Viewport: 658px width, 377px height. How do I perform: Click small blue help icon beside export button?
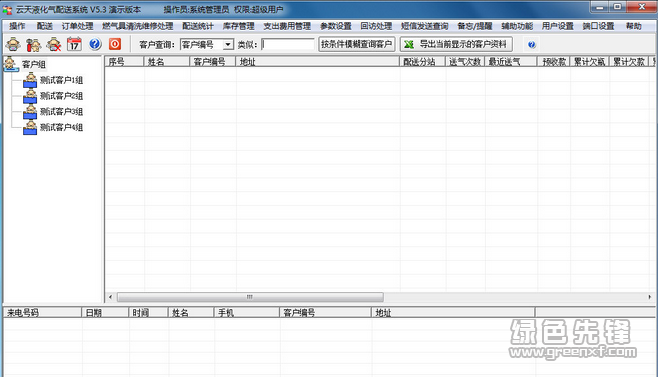[x=532, y=45]
